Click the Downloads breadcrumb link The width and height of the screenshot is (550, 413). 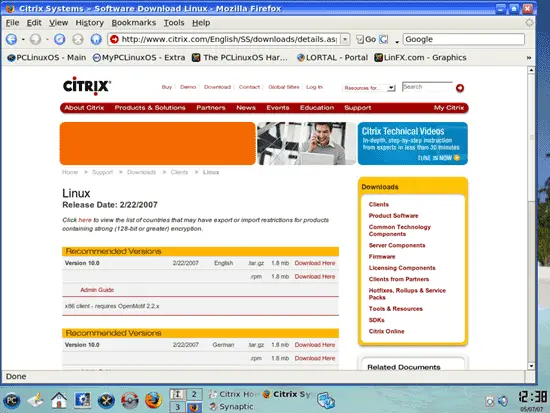[141, 172]
